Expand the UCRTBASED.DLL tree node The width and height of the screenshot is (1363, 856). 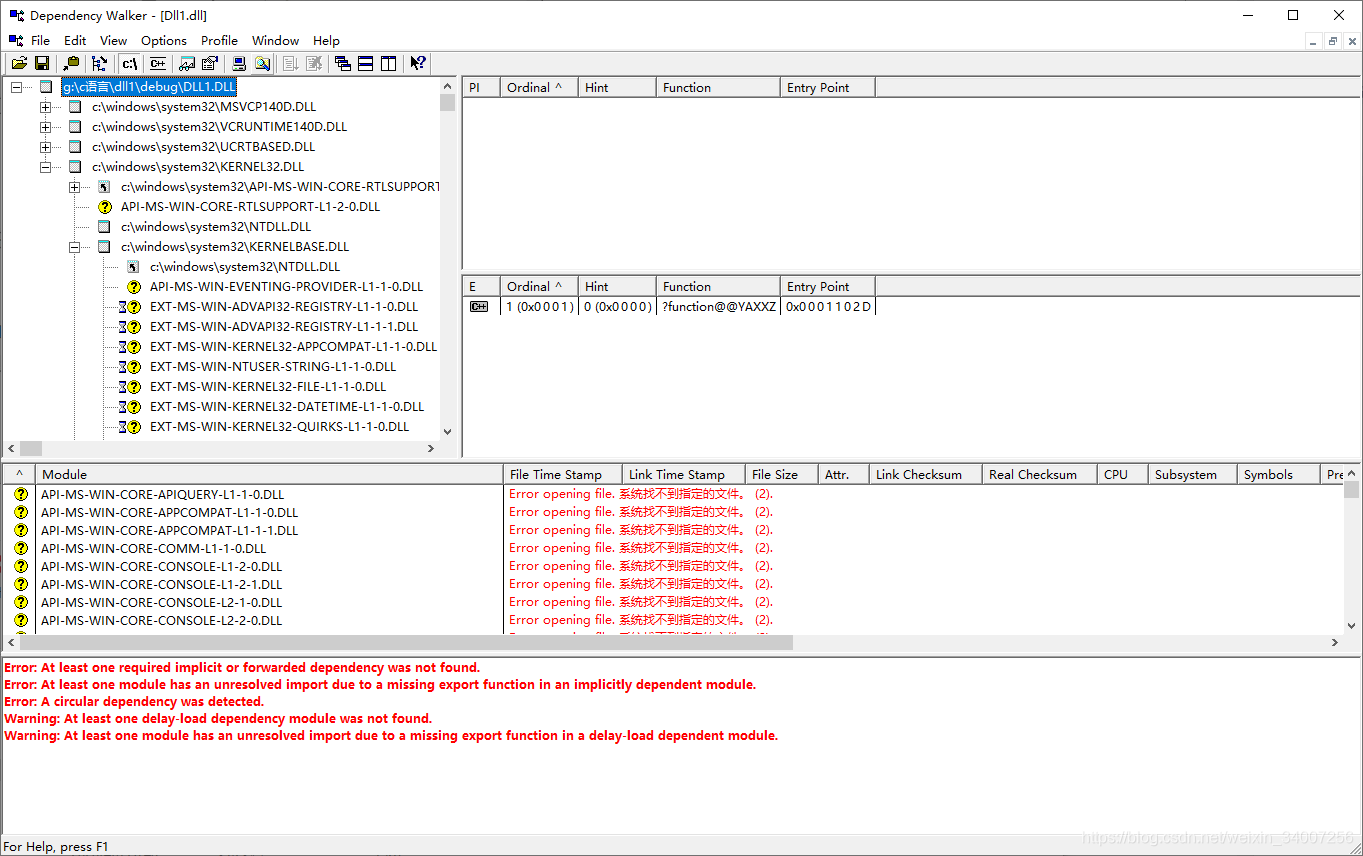click(45, 147)
